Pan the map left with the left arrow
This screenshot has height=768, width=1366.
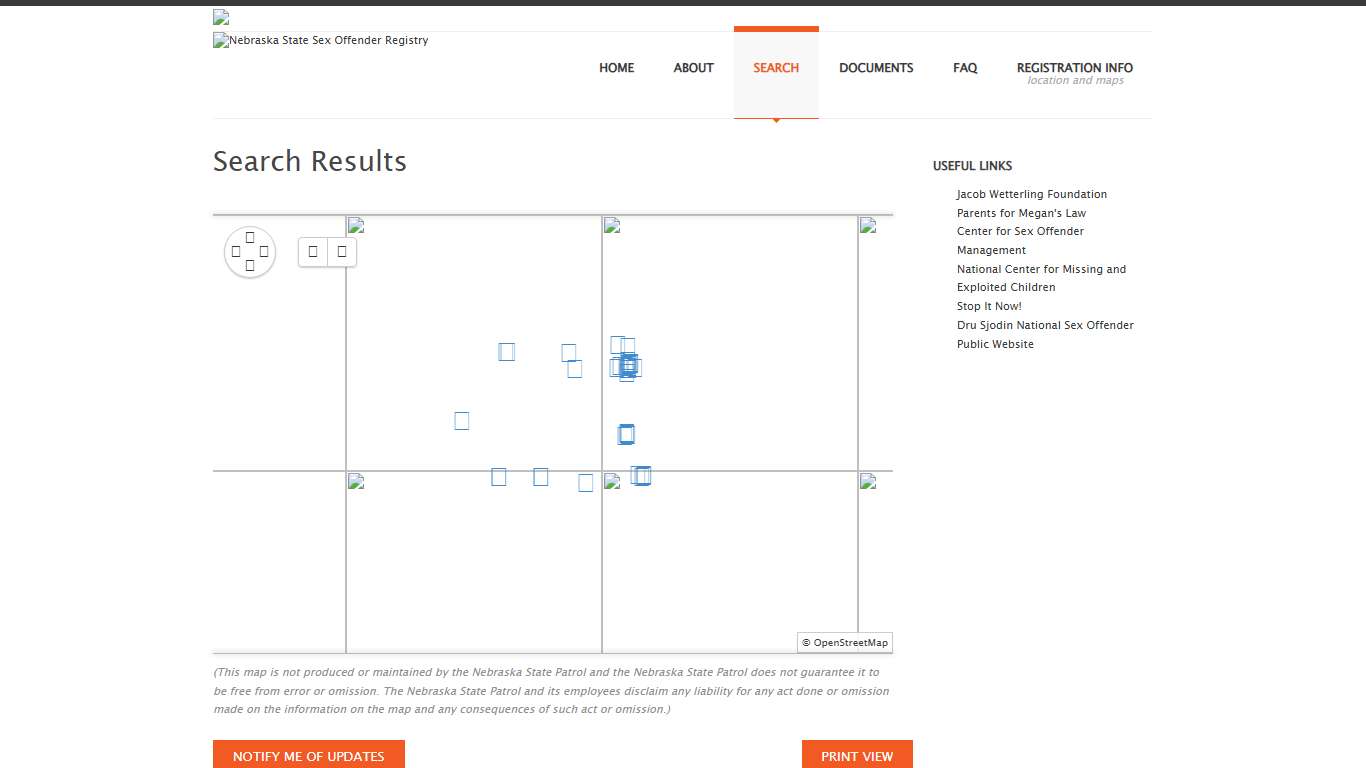[236, 252]
